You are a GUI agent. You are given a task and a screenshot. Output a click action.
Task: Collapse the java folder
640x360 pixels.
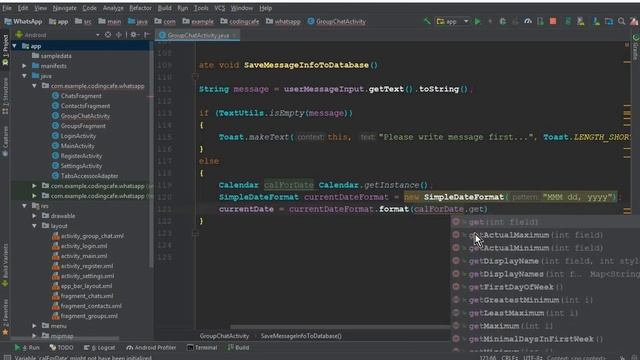click(x=24, y=76)
